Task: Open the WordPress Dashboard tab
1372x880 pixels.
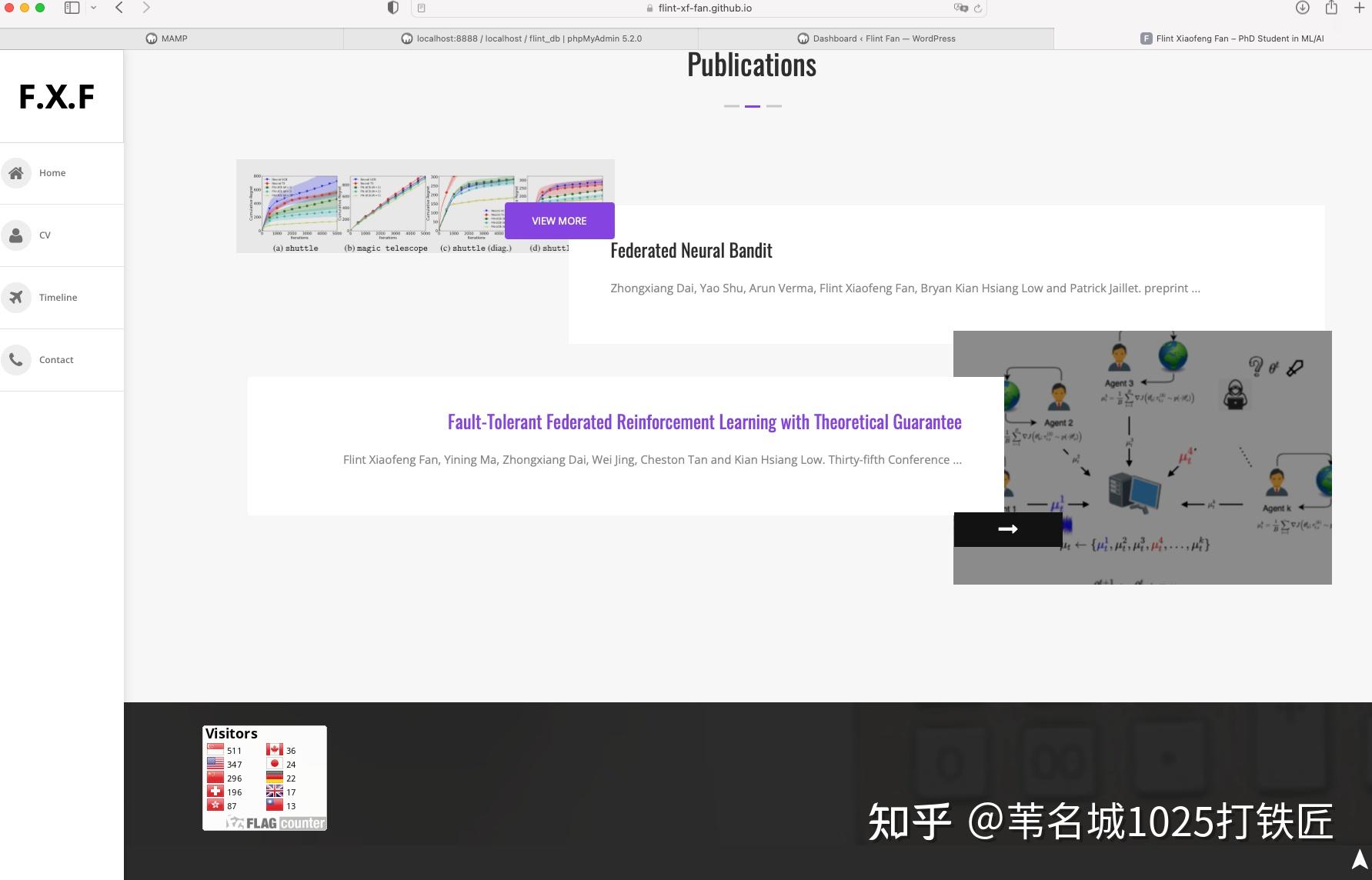Action: tap(877, 38)
